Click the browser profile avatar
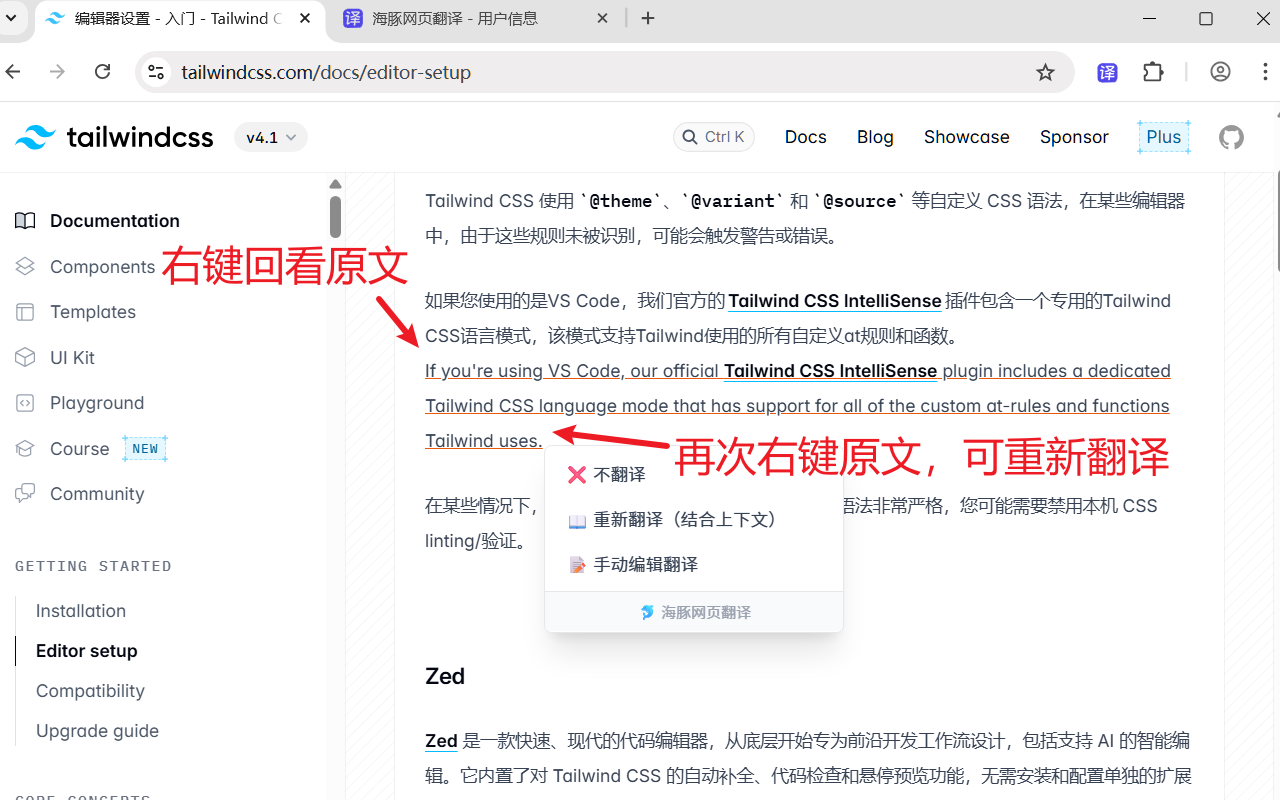 [1220, 72]
